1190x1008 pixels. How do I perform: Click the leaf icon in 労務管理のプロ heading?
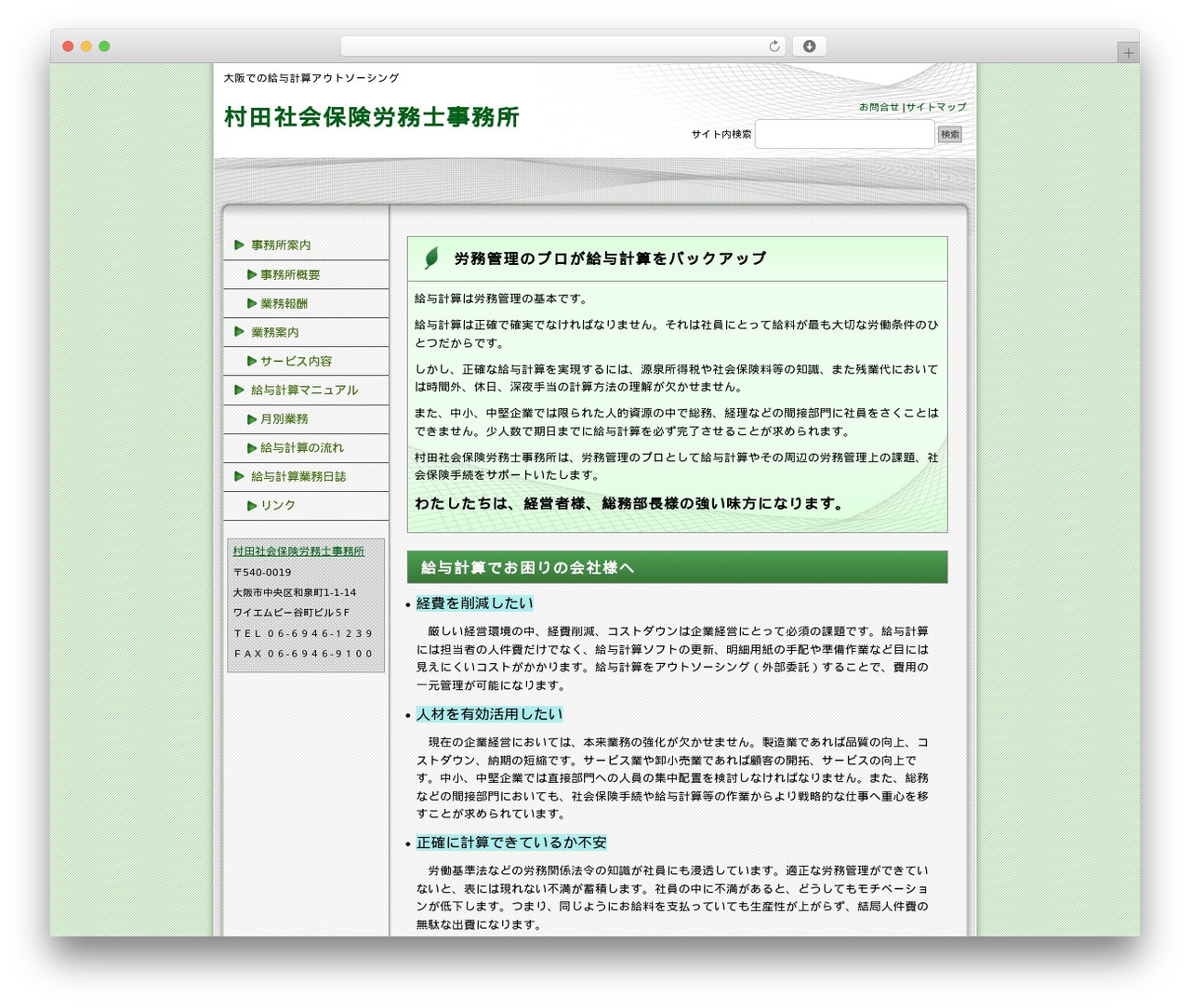tap(431, 259)
